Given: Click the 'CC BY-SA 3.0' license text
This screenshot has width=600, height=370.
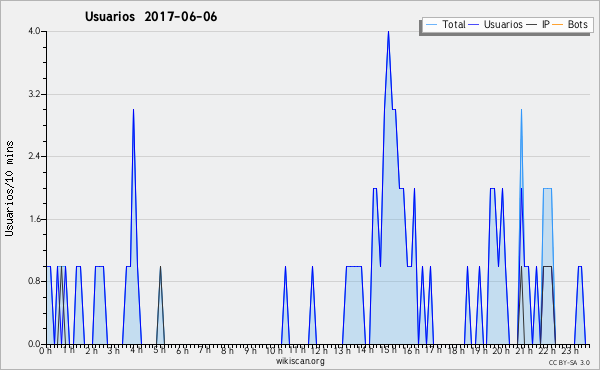Looking at the screenshot, I should click(569, 363).
